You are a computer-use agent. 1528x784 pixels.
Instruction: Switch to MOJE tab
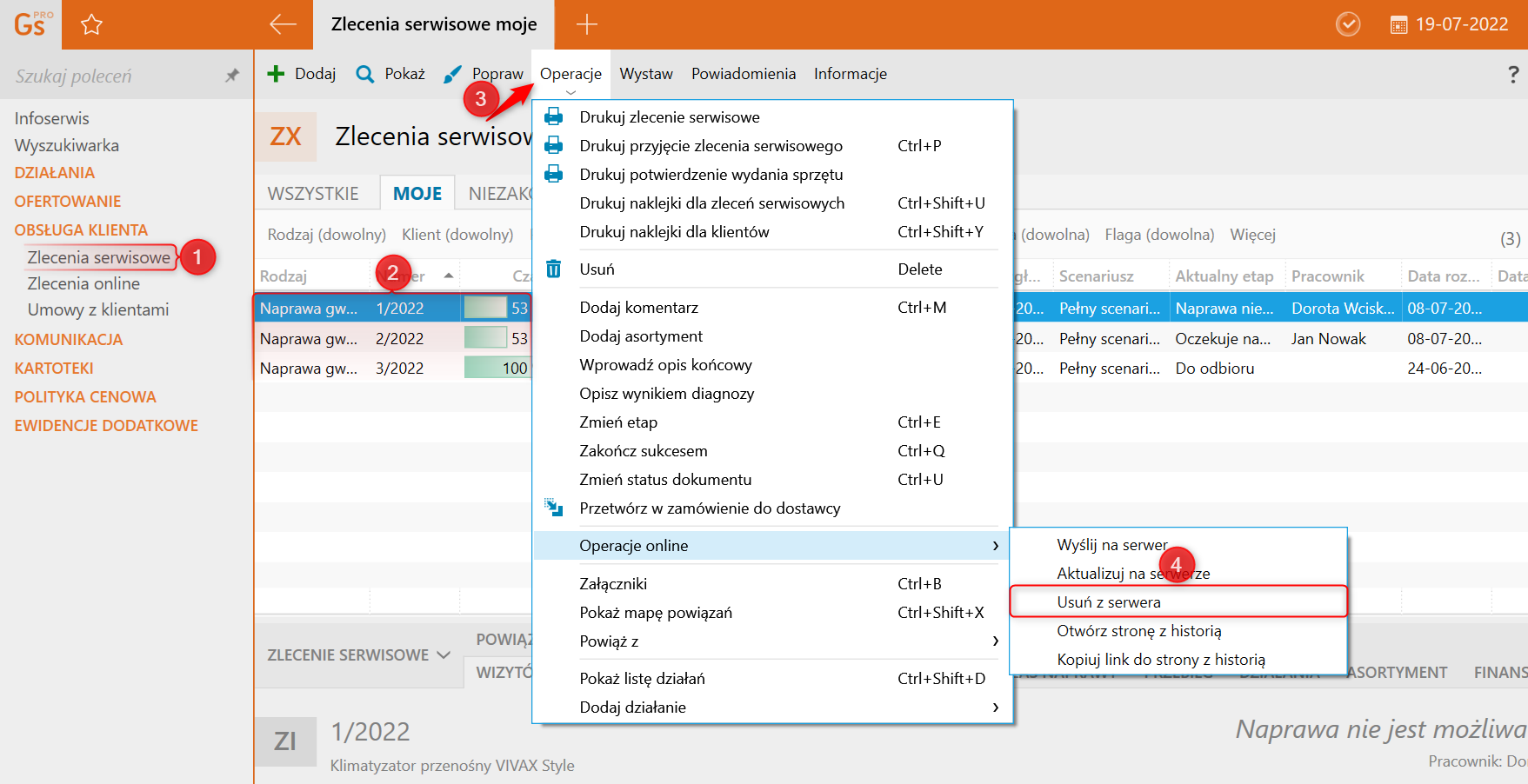click(417, 194)
